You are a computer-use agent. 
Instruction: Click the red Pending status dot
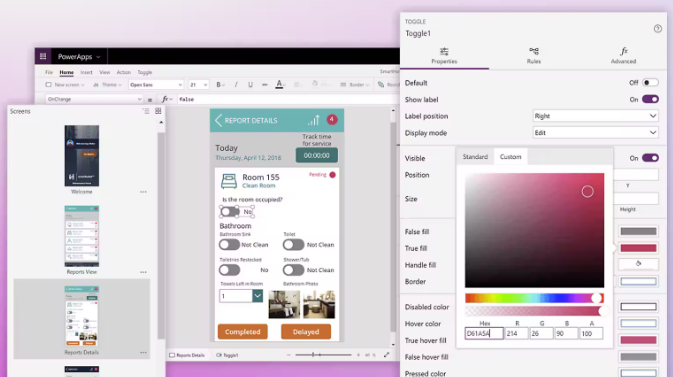pos(332,175)
